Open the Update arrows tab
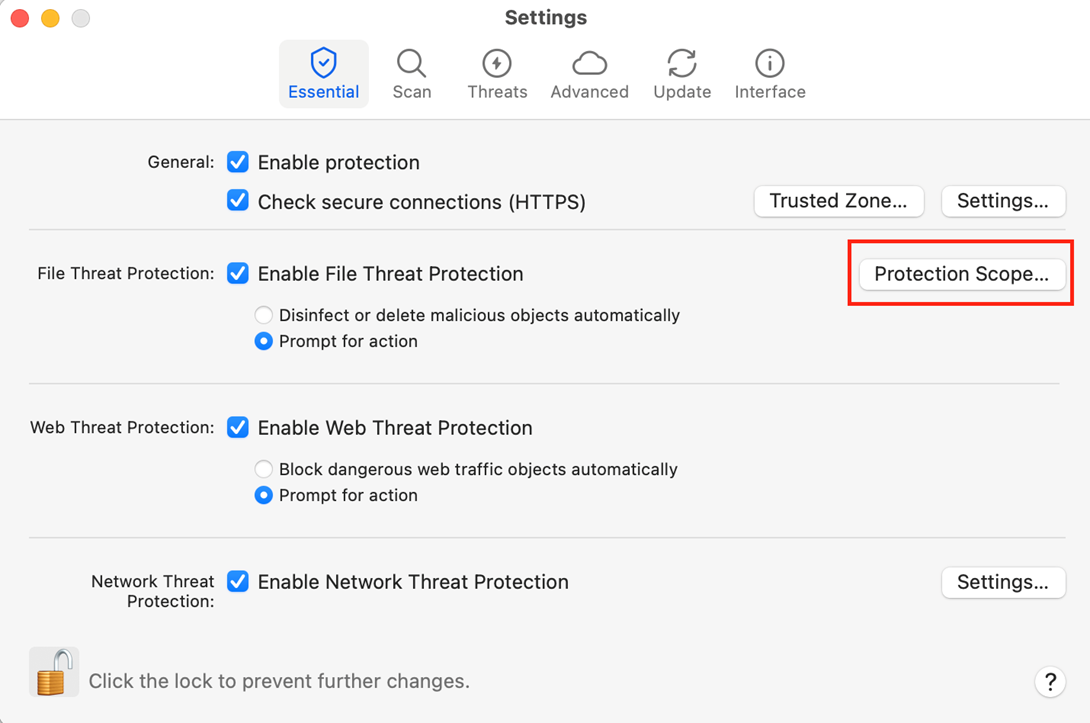This screenshot has width=1090, height=723. click(x=682, y=74)
